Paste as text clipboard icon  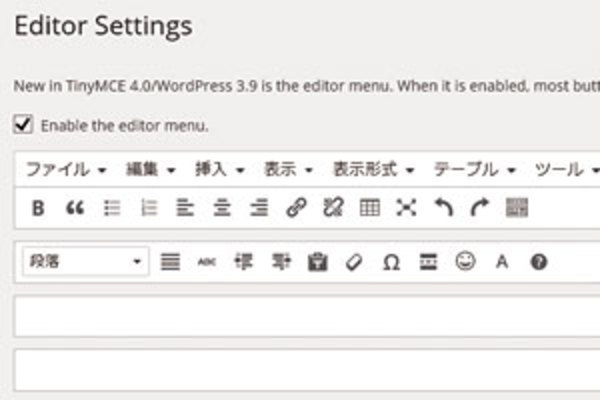coord(318,262)
